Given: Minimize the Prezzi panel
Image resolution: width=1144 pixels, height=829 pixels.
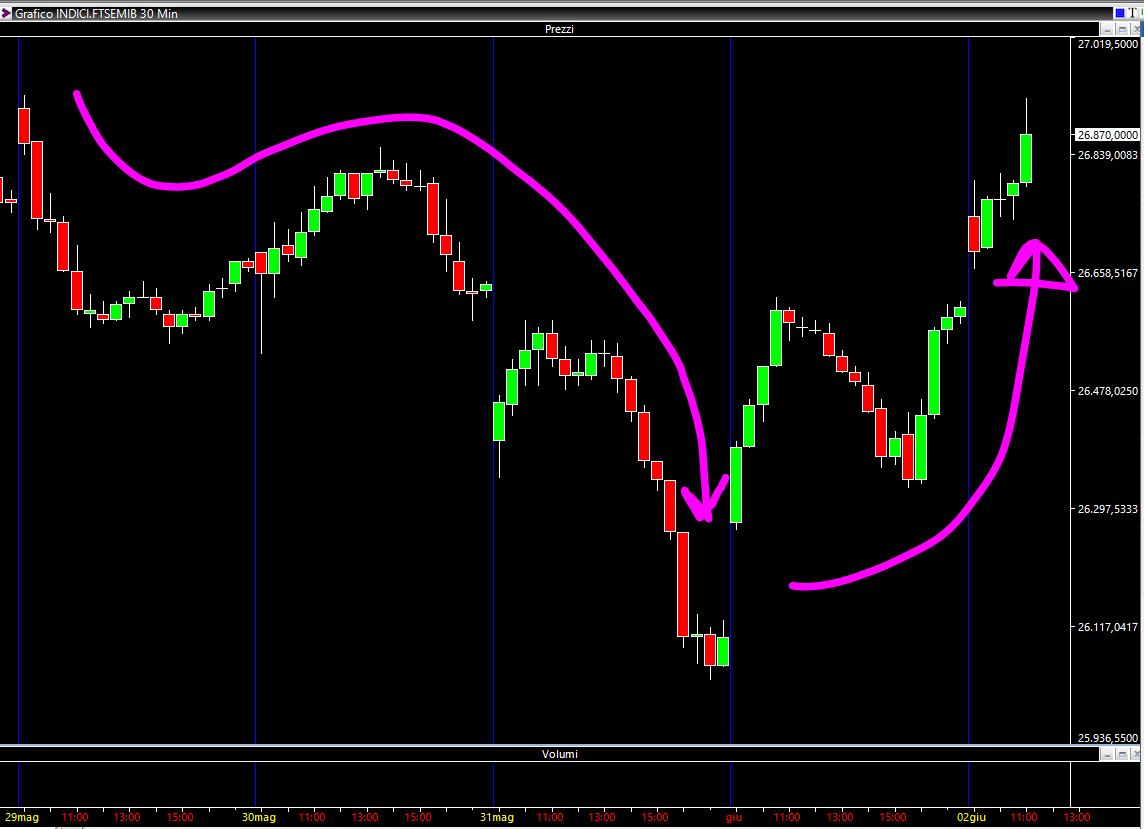Looking at the screenshot, I should [1108, 29].
